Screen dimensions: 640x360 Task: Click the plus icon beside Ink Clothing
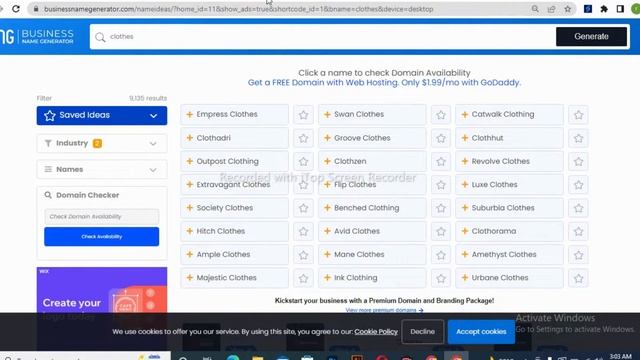click(x=327, y=278)
